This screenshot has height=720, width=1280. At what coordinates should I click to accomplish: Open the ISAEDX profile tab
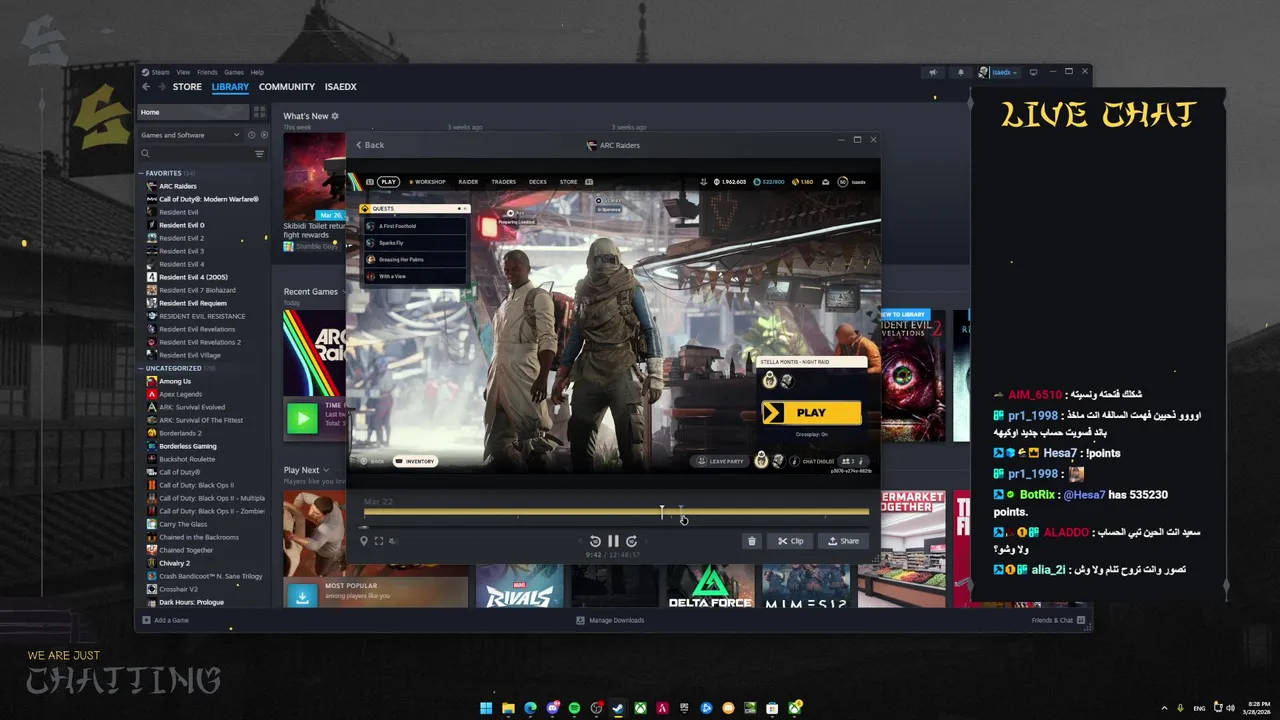(341, 87)
